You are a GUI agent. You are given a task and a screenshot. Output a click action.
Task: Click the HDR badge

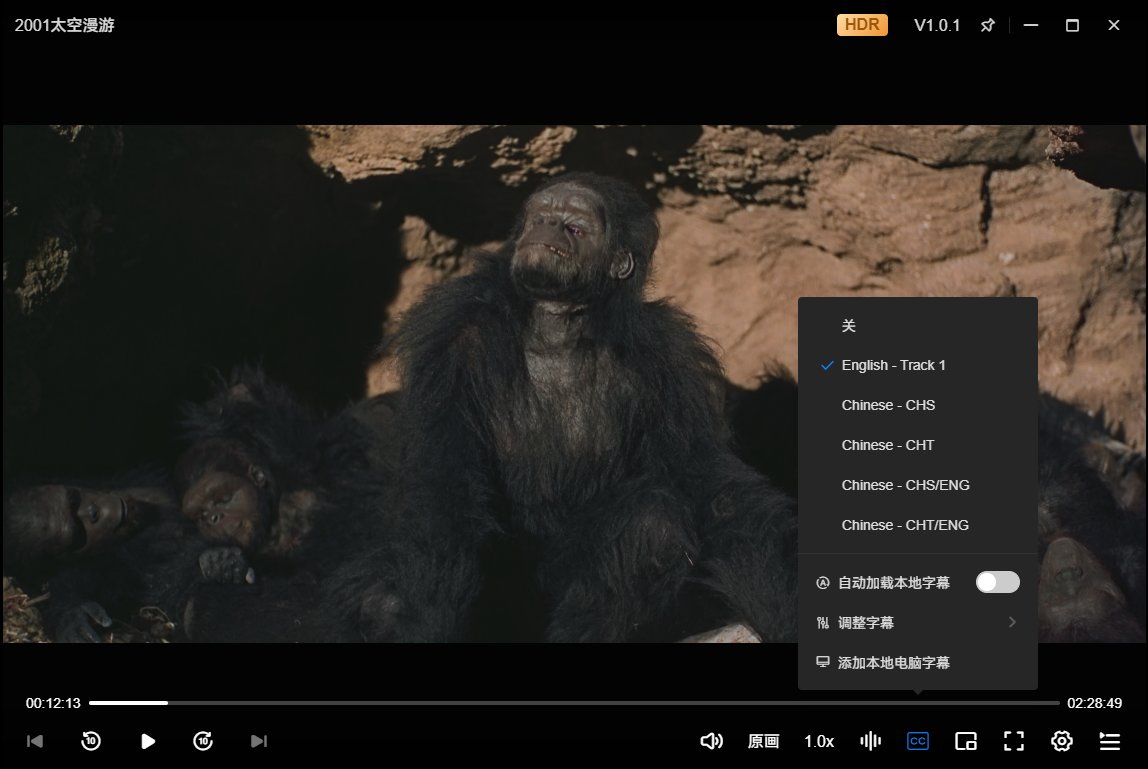[862, 25]
